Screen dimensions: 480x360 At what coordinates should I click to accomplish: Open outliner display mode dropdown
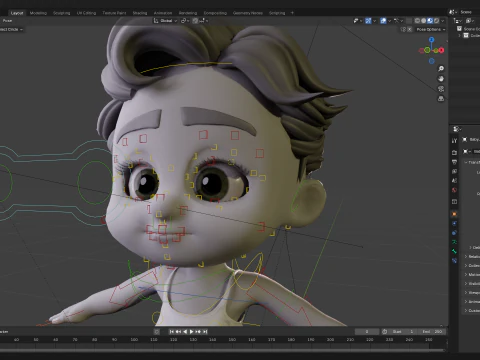[x=458, y=21]
